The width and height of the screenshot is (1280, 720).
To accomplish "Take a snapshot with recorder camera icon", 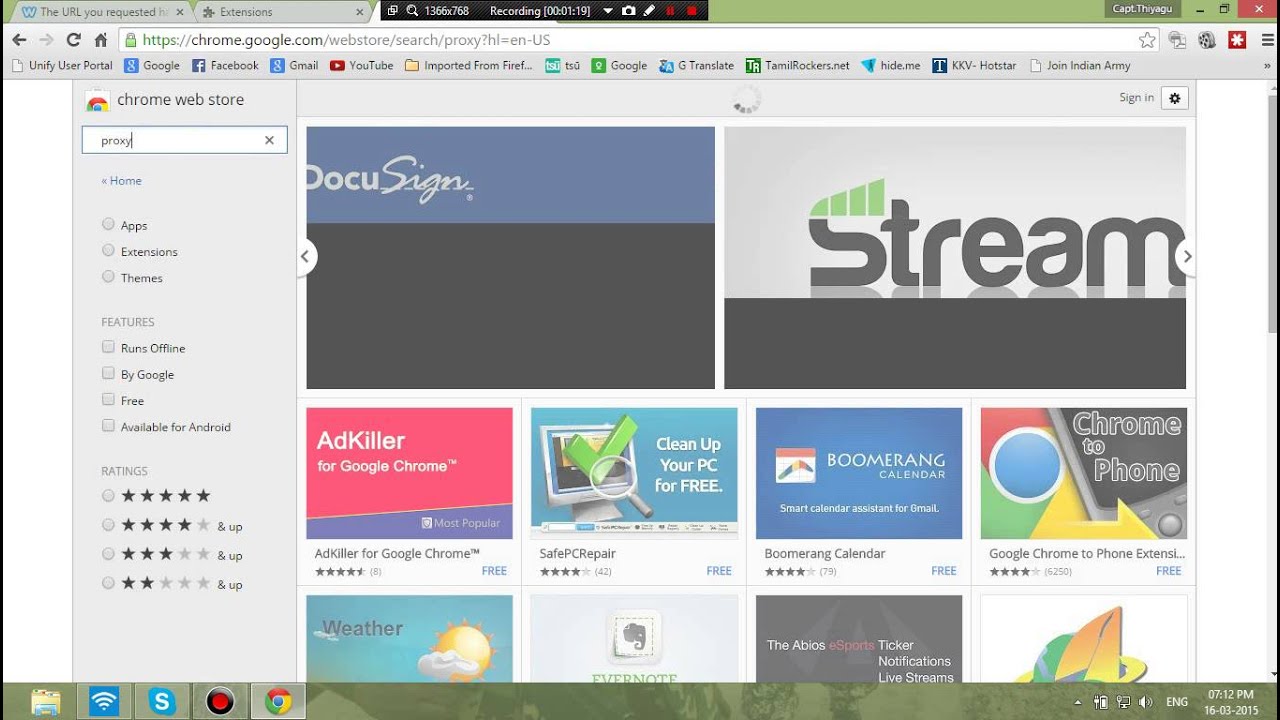I will (x=628, y=10).
